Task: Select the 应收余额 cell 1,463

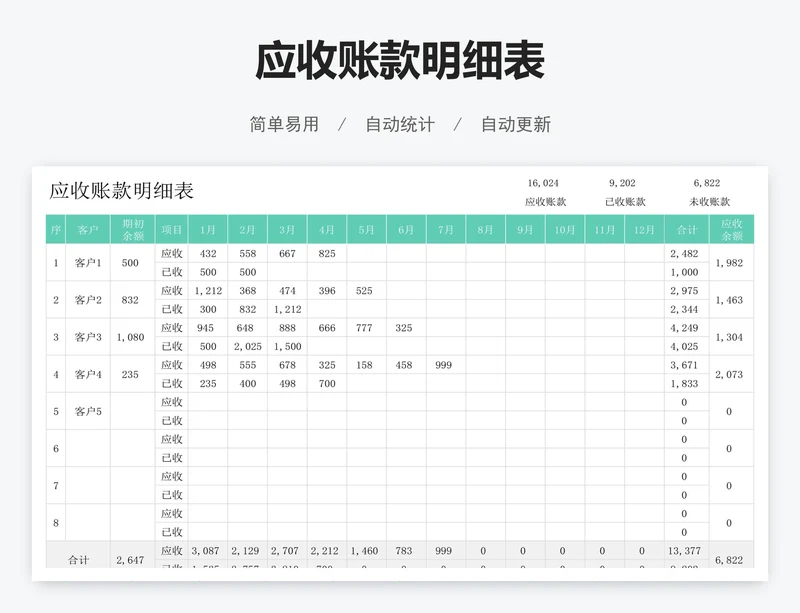Action: (731, 300)
